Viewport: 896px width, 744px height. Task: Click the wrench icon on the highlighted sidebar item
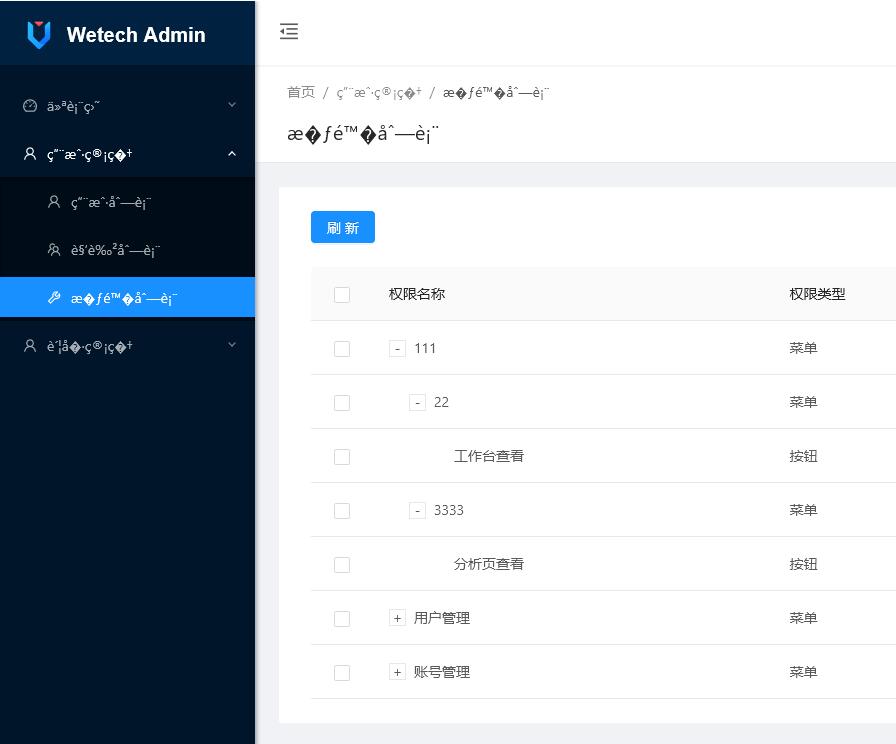pyautogui.click(x=52, y=298)
